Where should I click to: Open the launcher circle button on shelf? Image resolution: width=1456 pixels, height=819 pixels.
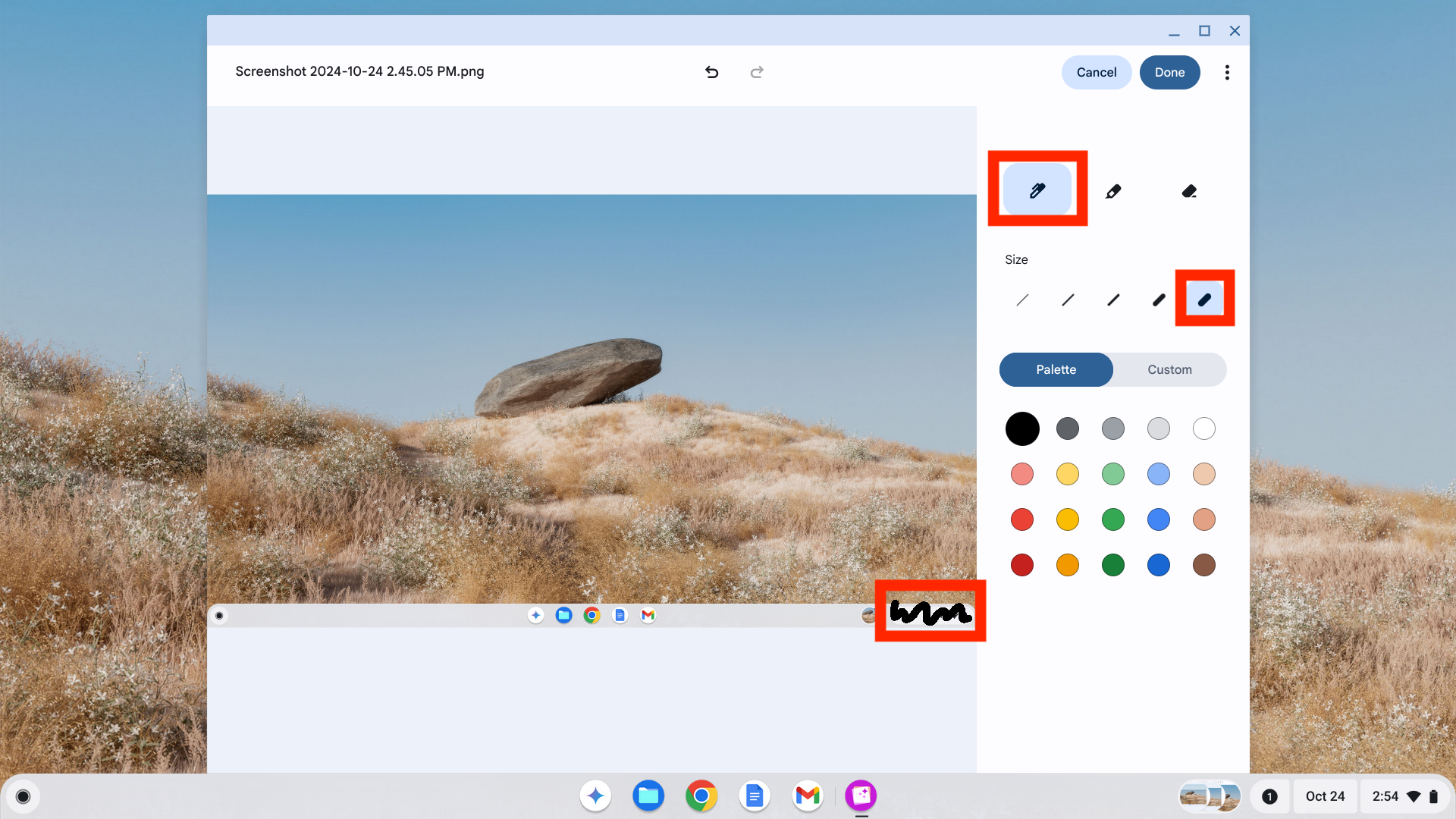[x=23, y=796]
